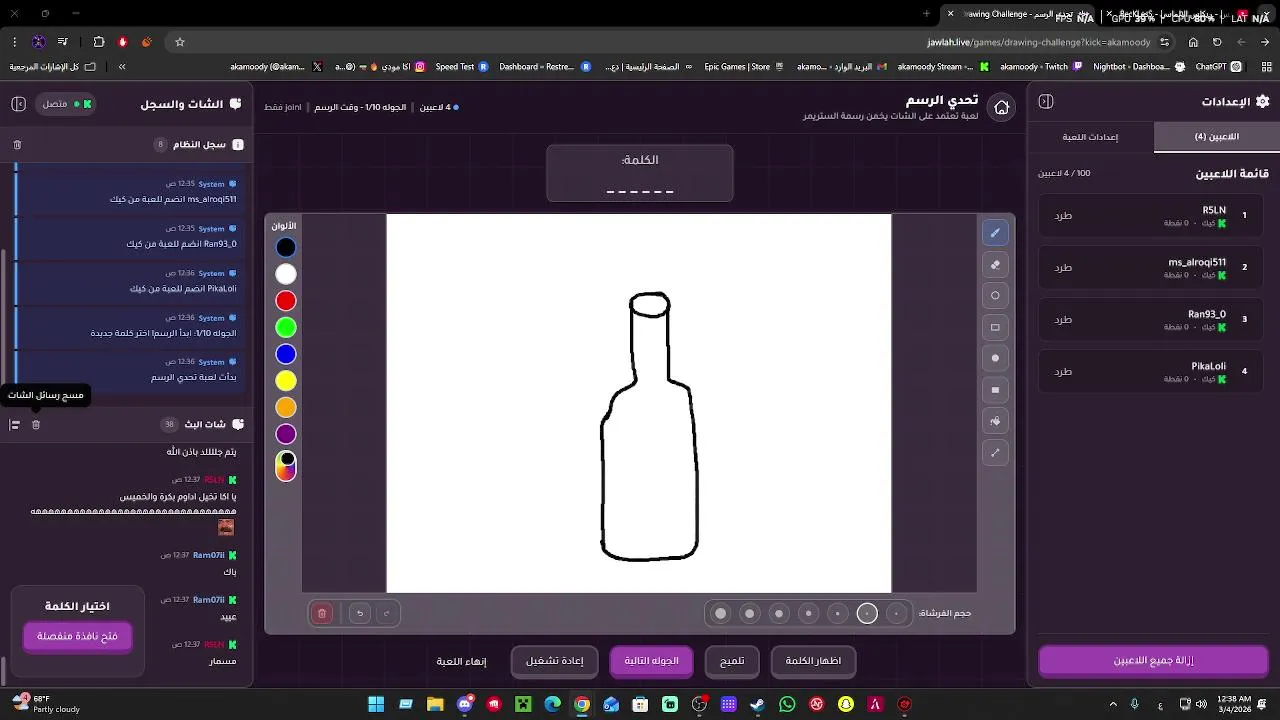Open the Windows Start menu
This screenshot has height=720, width=1280.
click(x=376, y=704)
